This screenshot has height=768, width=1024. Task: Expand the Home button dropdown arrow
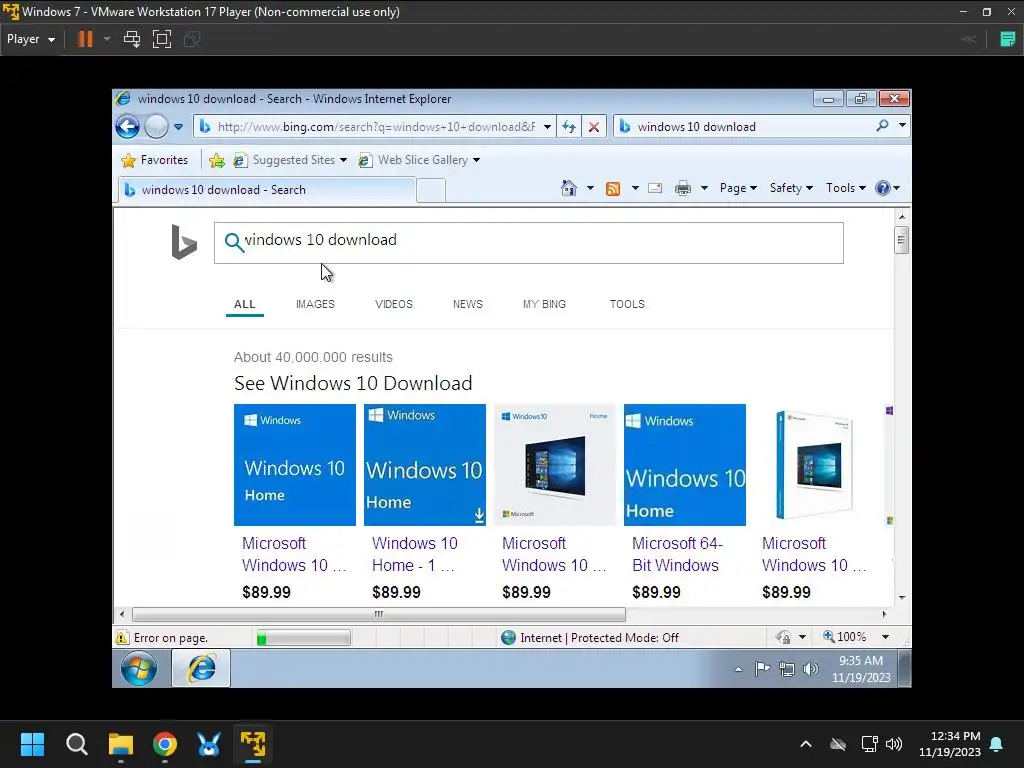590,188
